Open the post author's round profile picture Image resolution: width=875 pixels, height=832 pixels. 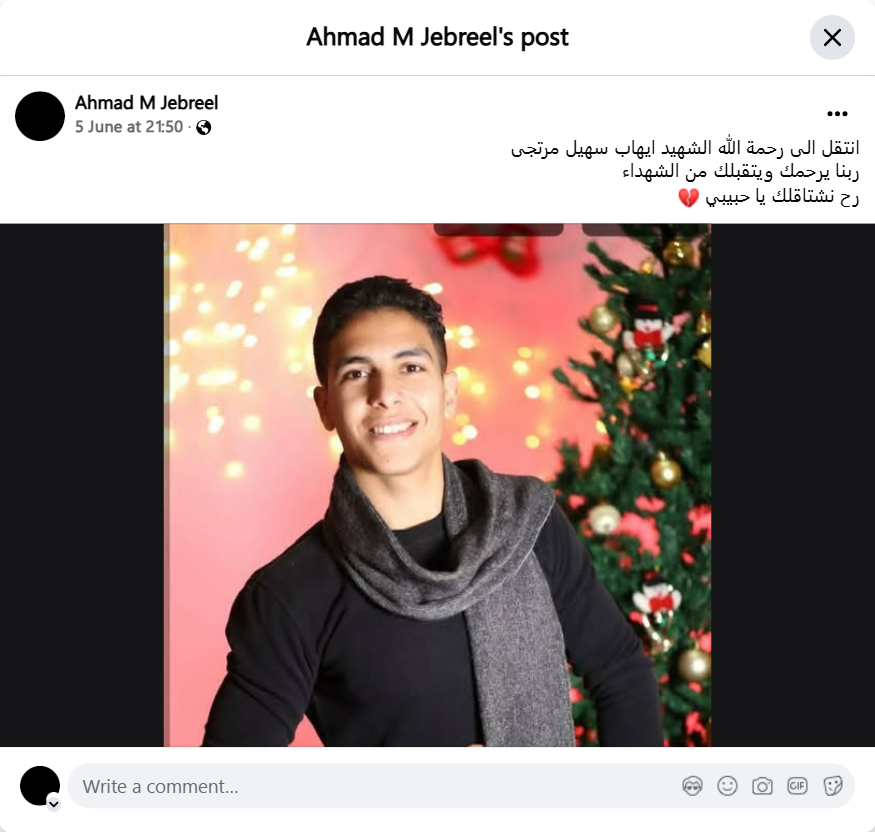pos(40,116)
